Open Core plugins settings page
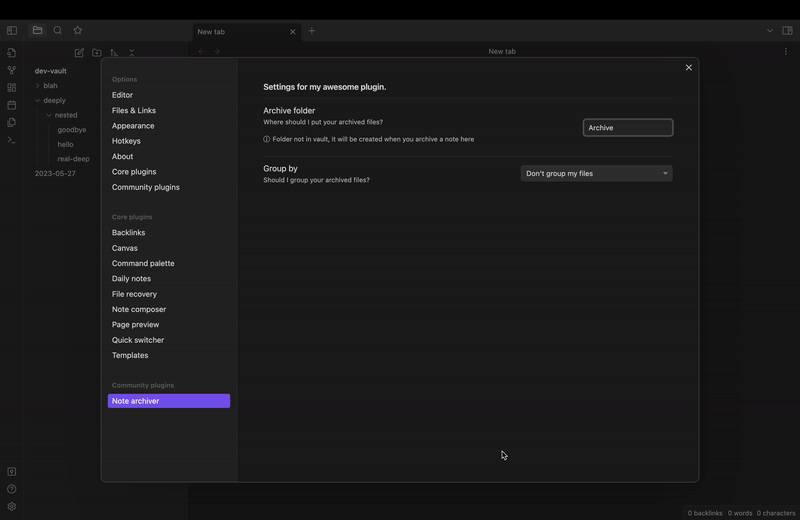The height and width of the screenshot is (520, 800). pyautogui.click(x=134, y=171)
